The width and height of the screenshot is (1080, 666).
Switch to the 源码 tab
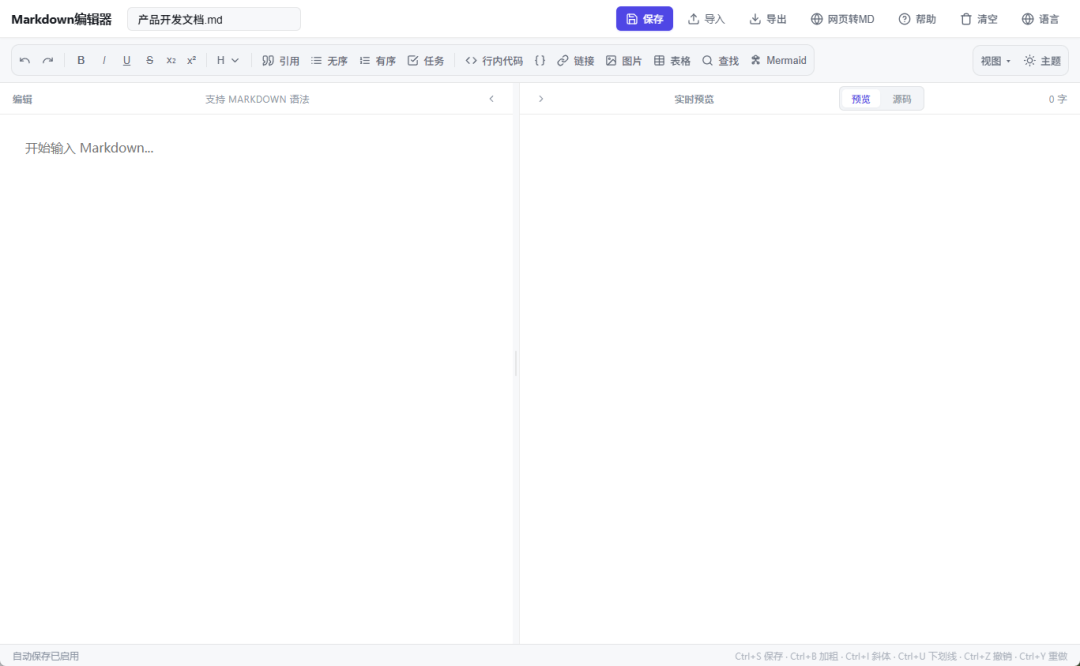[902, 99]
